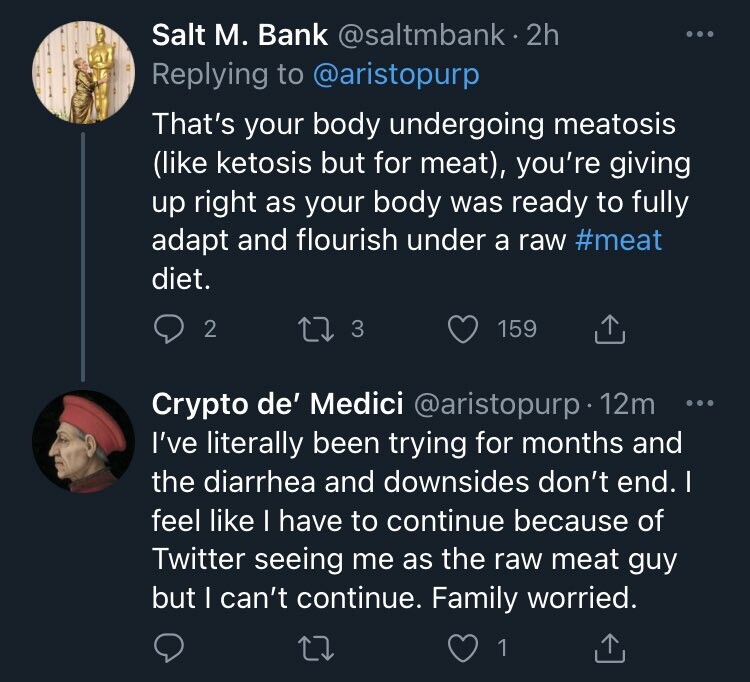This screenshot has width=750, height=682.
Task: Go to the Crypto de' Medici display name
Action: pos(277,404)
